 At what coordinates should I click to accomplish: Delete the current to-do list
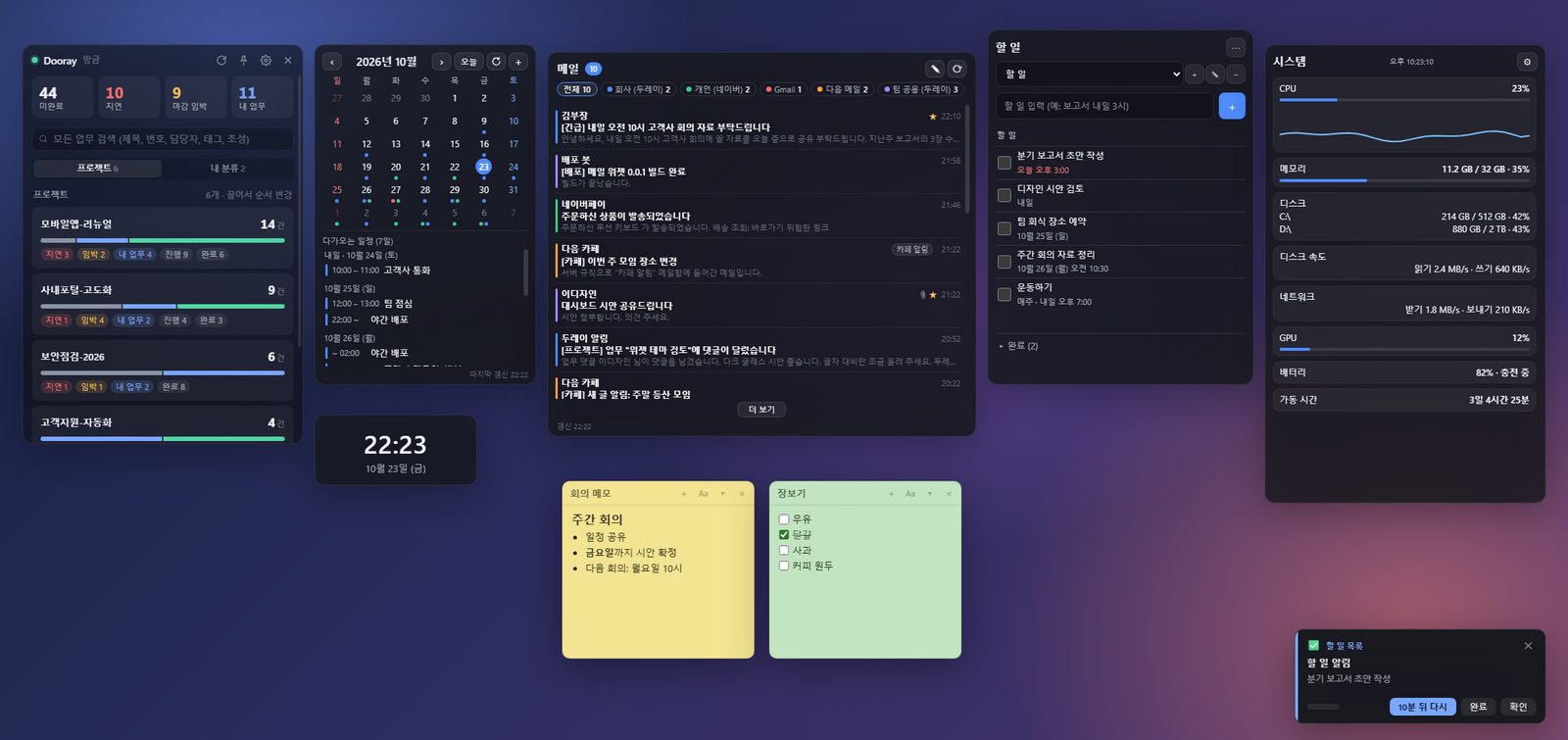pos(1236,74)
